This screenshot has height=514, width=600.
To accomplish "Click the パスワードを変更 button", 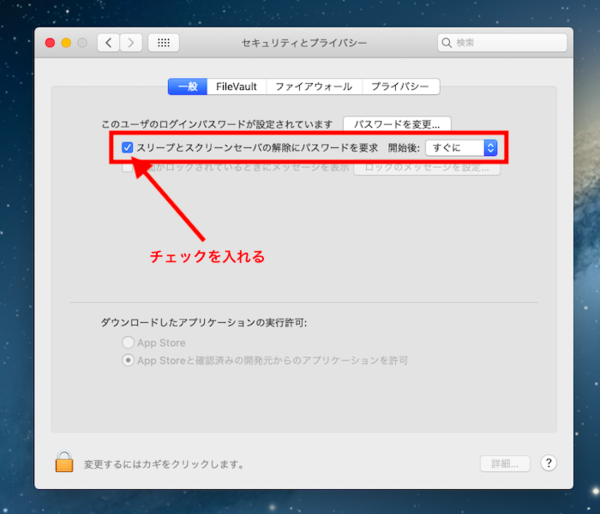I will pos(397,125).
